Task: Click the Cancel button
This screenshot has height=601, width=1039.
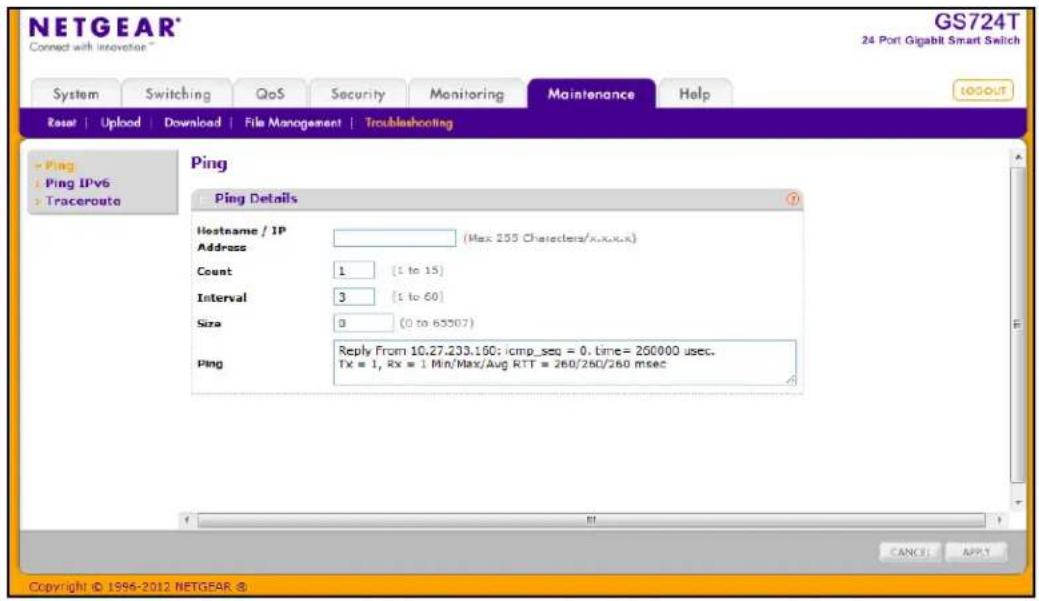Action: tap(909, 552)
